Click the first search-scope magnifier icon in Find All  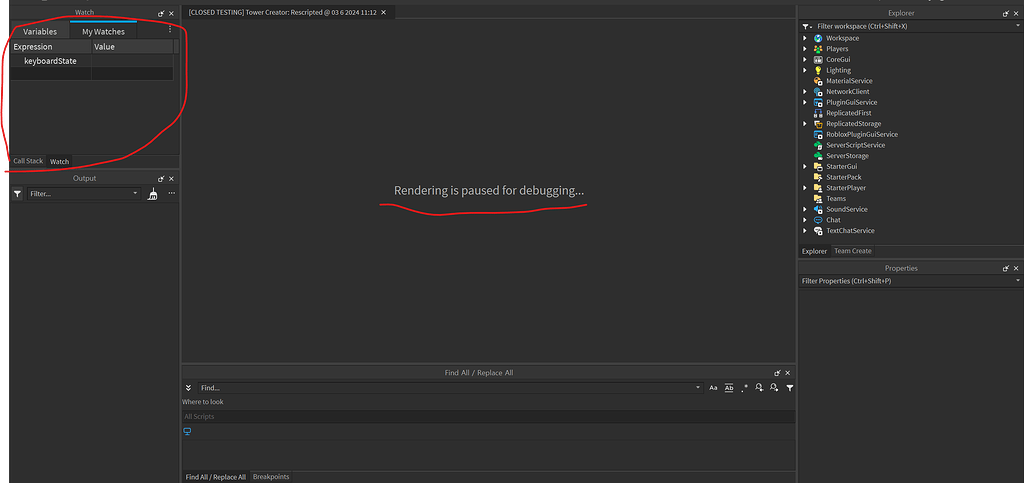point(759,388)
